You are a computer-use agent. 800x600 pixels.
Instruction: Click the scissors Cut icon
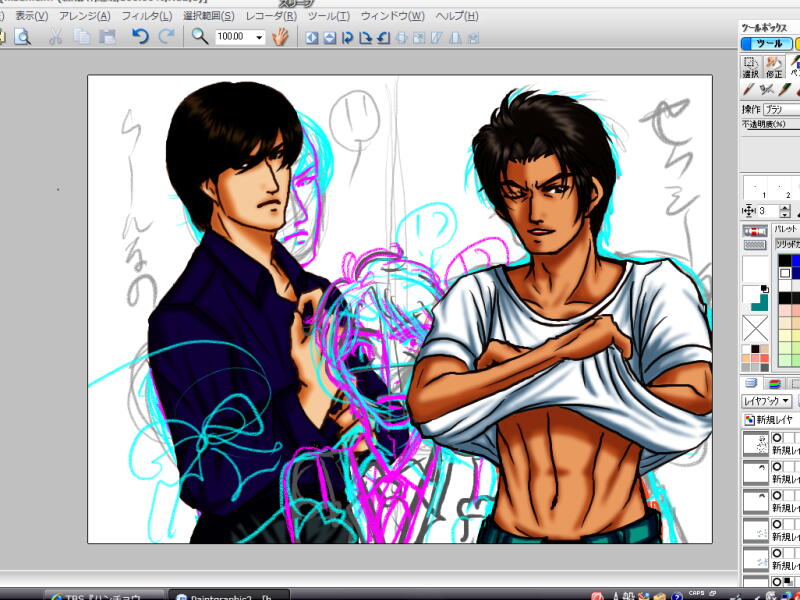tap(56, 37)
